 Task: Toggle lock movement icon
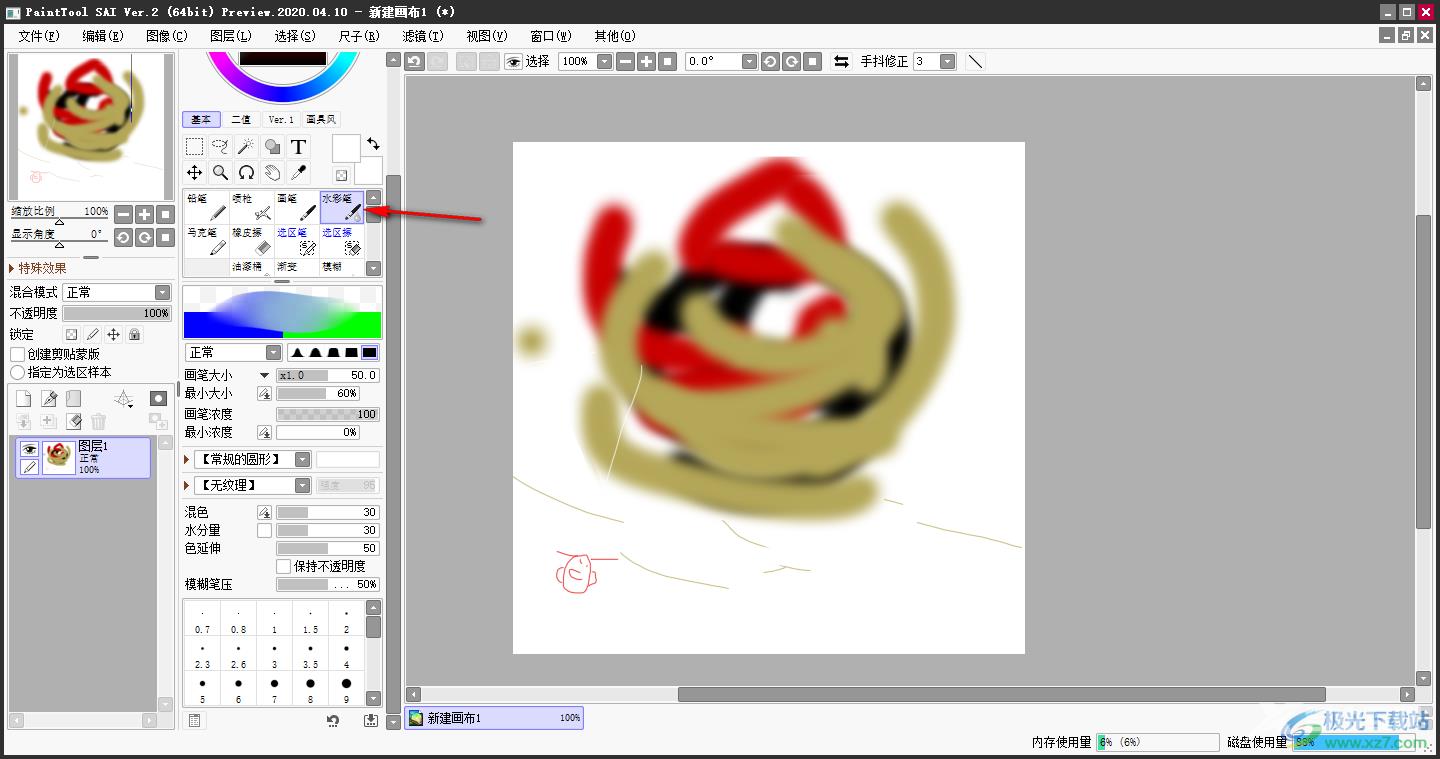click(113, 335)
